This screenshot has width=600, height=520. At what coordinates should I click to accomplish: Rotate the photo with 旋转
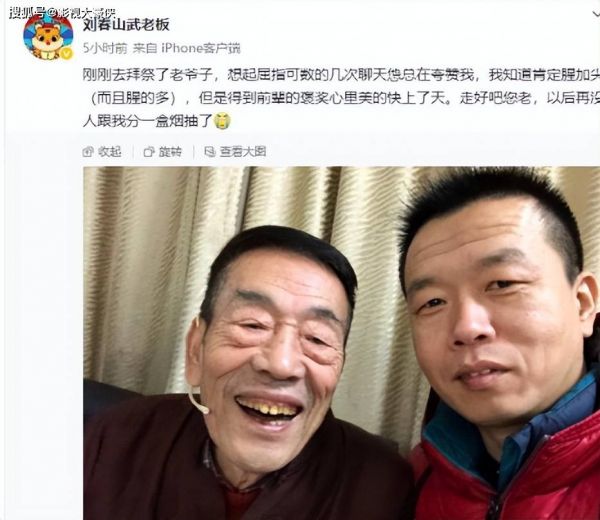coord(170,152)
